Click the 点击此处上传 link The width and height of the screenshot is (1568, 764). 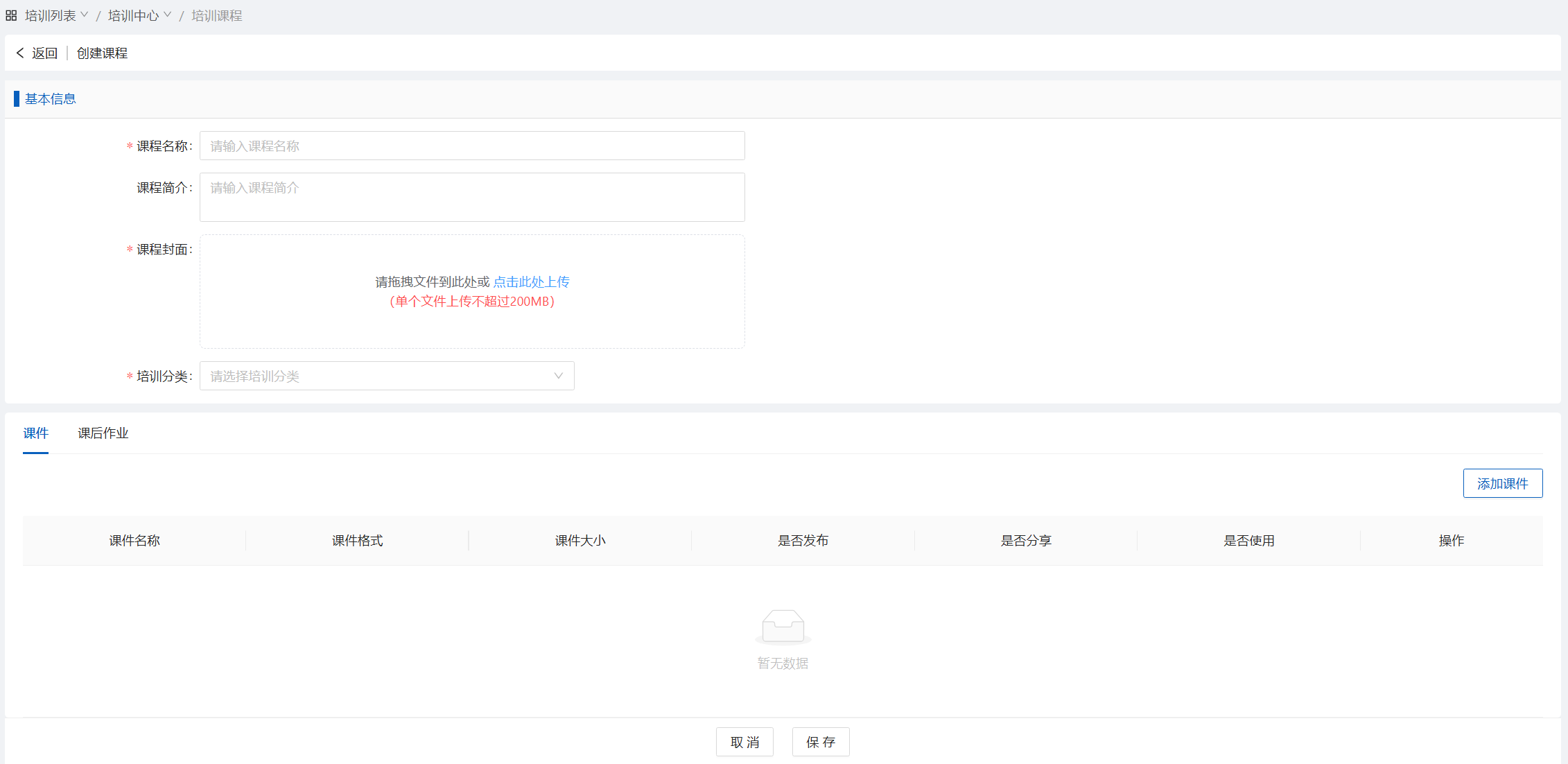click(x=531, y=282)
